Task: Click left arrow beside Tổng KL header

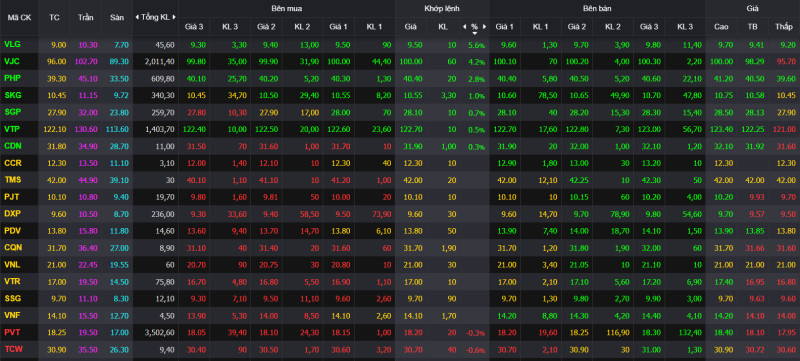Action: (137, 17)
